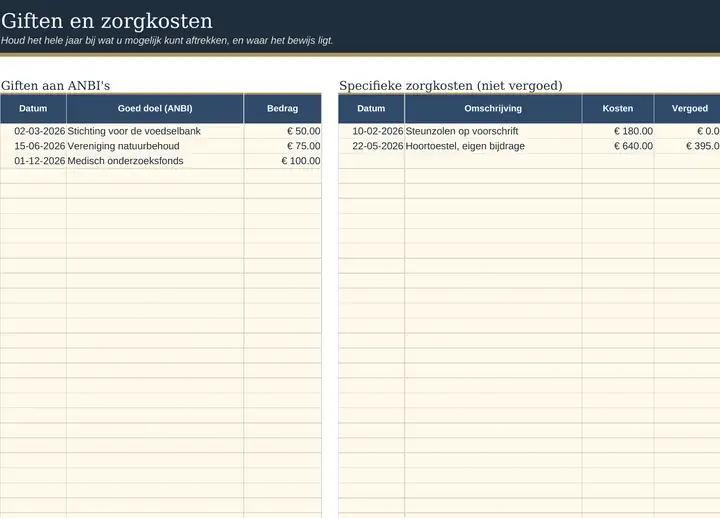Image resolution: width=720 pixels, height=518 pixels.
Task: Select date cell 02-03-2026
Action: (x=33, y=131)
